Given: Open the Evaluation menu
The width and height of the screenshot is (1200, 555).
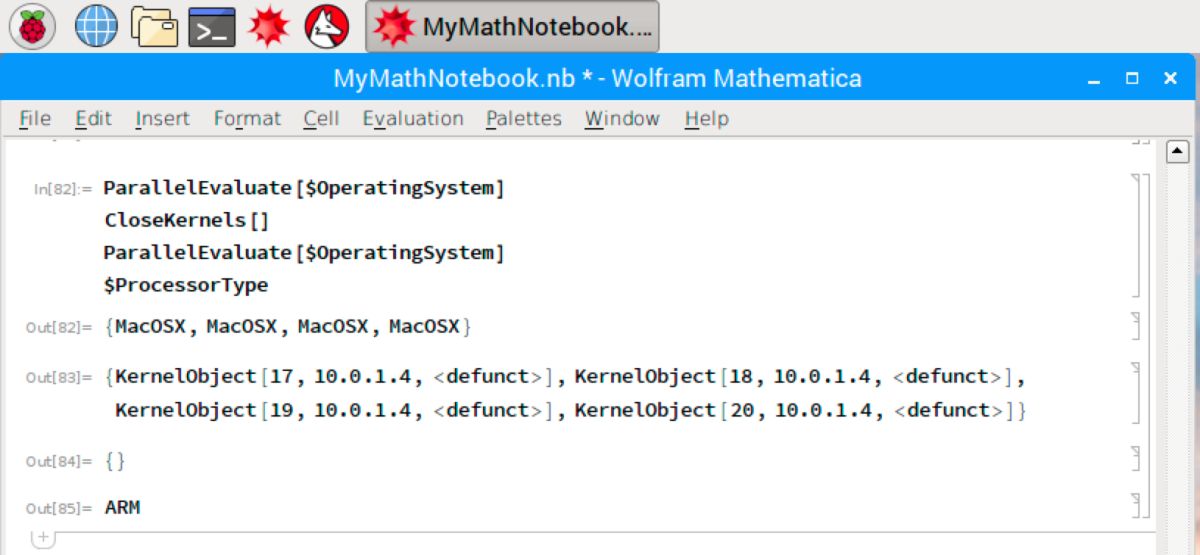Looking at the screenshot, I should pos(413,118).
